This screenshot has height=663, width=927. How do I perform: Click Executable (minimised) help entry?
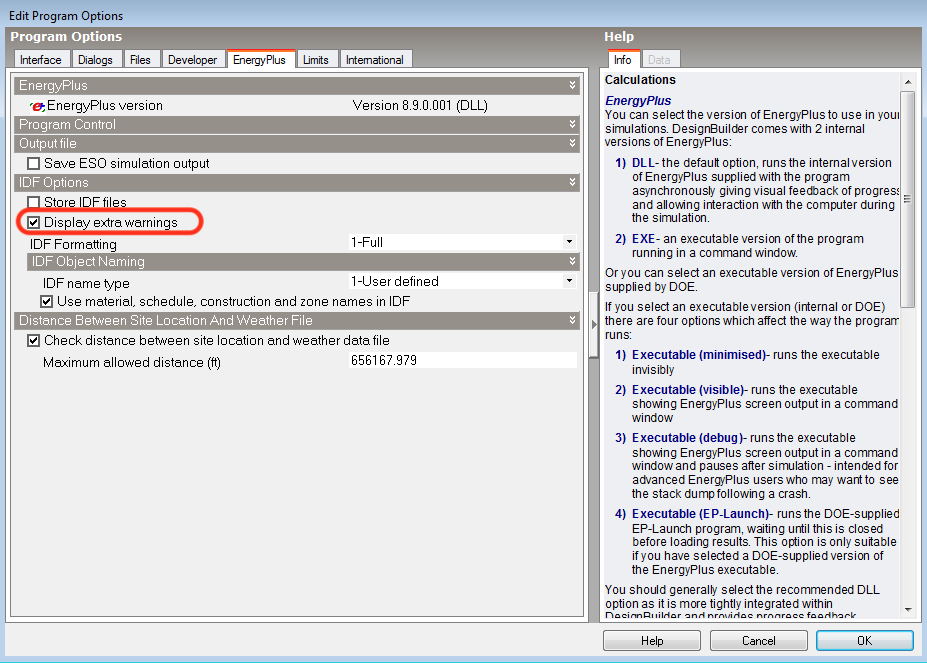pos(699,355)
